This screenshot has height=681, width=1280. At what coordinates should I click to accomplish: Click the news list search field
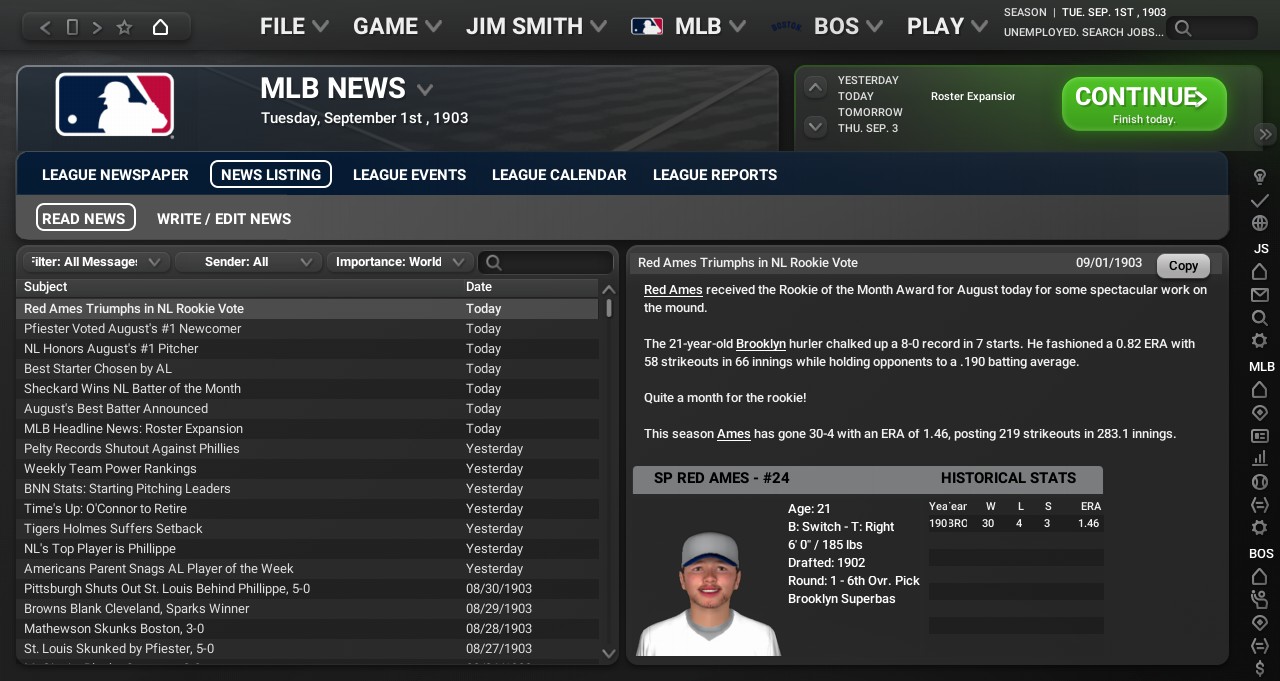(x=546, y=262)
